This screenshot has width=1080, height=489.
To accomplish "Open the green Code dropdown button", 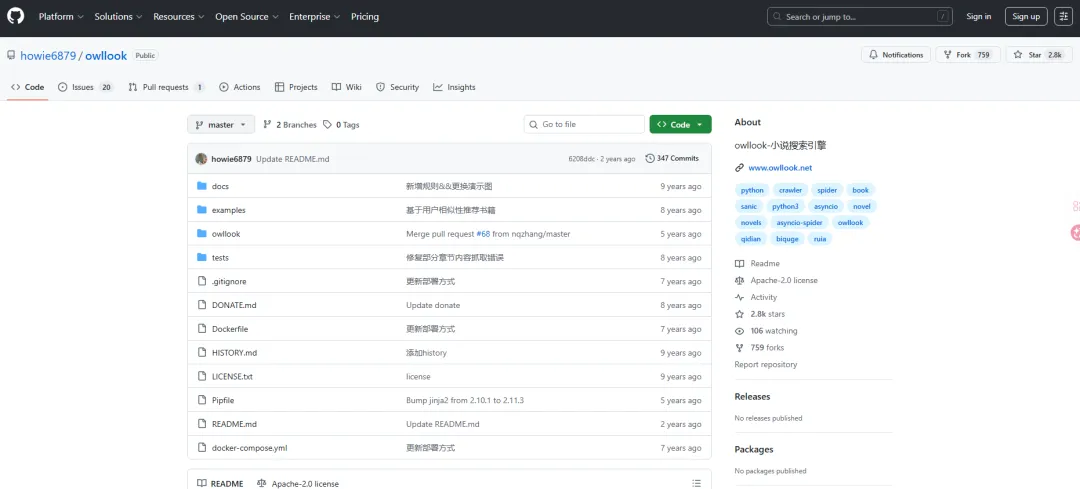I will [x=681, y=125].
